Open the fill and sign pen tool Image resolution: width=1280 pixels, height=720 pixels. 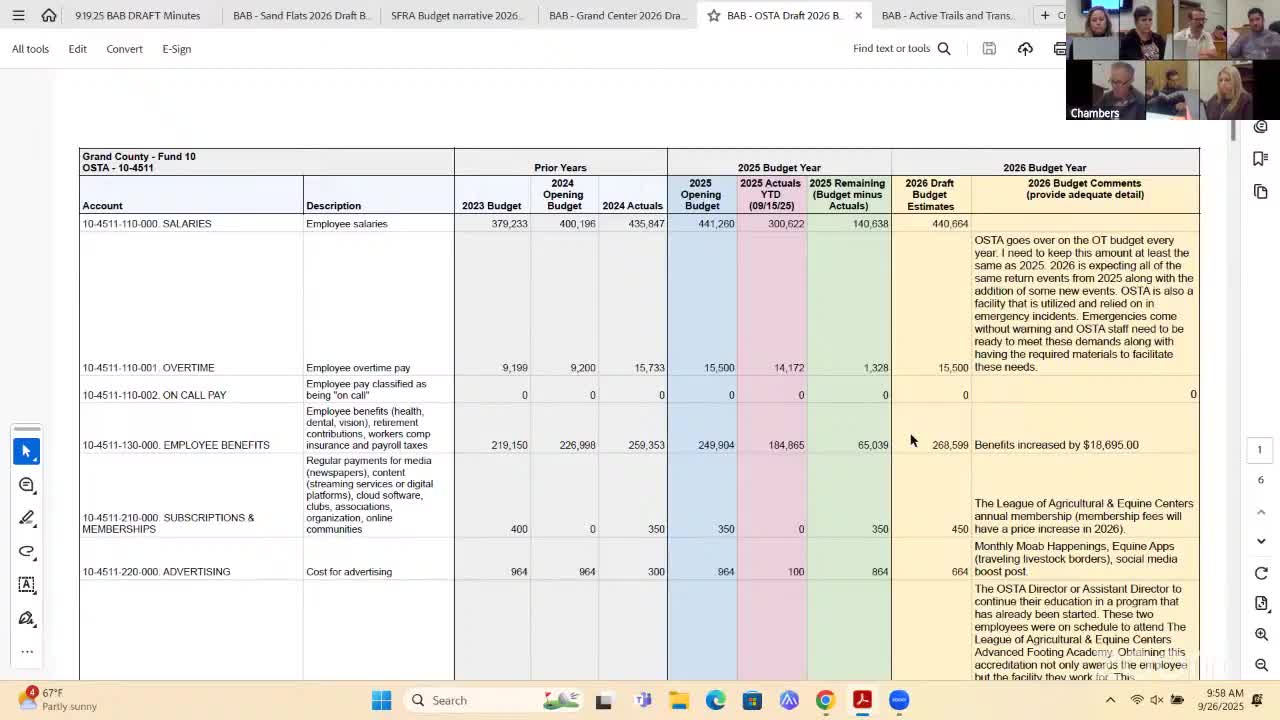(27, 618)
